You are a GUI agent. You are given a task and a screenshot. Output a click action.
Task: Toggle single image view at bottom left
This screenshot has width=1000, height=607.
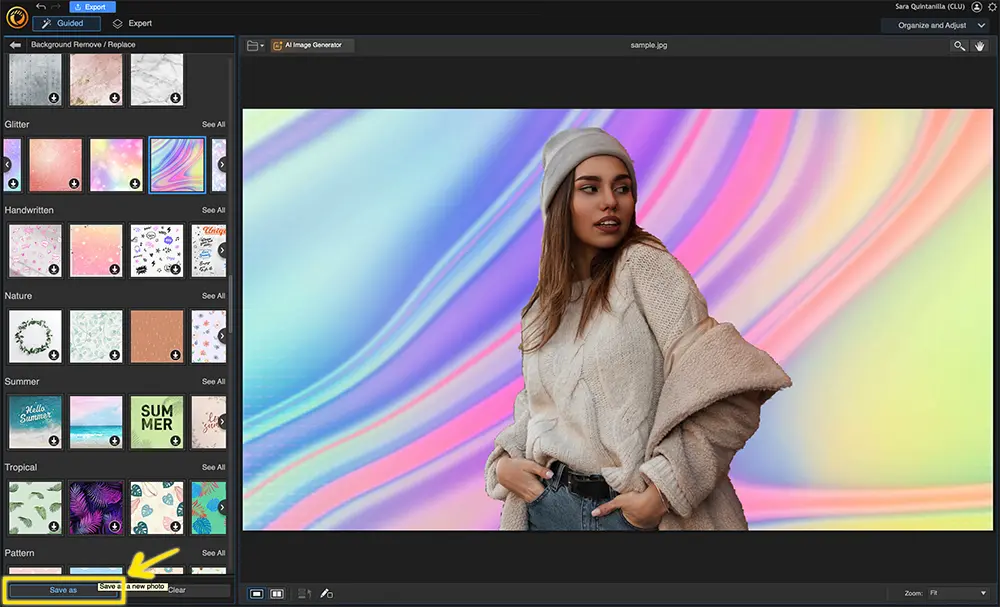254,593
